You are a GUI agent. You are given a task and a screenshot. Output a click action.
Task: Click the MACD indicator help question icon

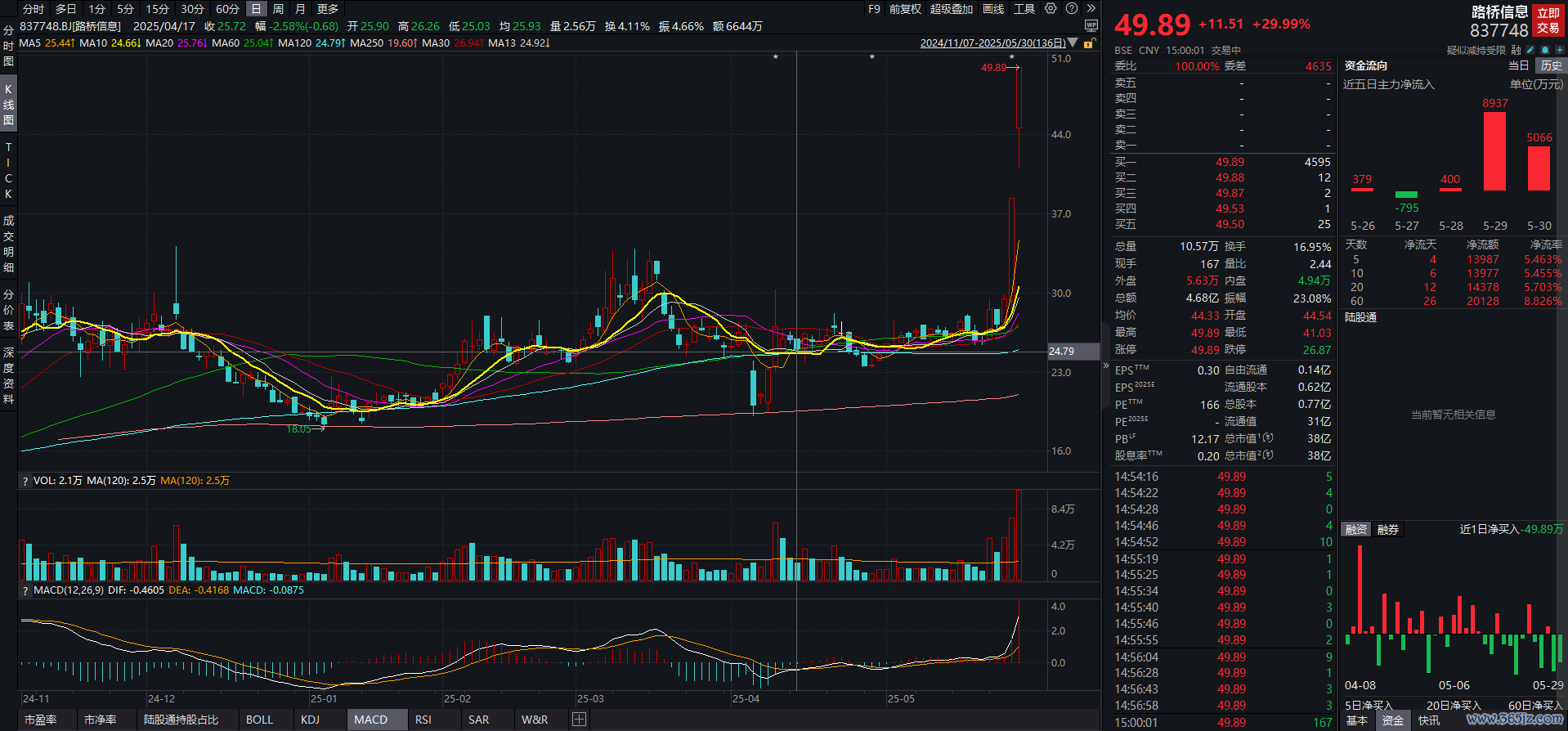pyautogui.click(x=25, y=590)
